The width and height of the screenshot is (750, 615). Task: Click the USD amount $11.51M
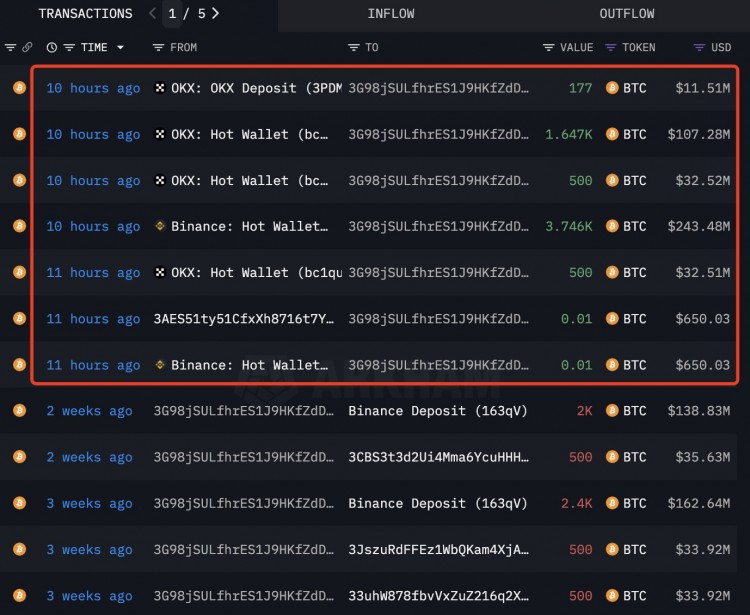703,88
